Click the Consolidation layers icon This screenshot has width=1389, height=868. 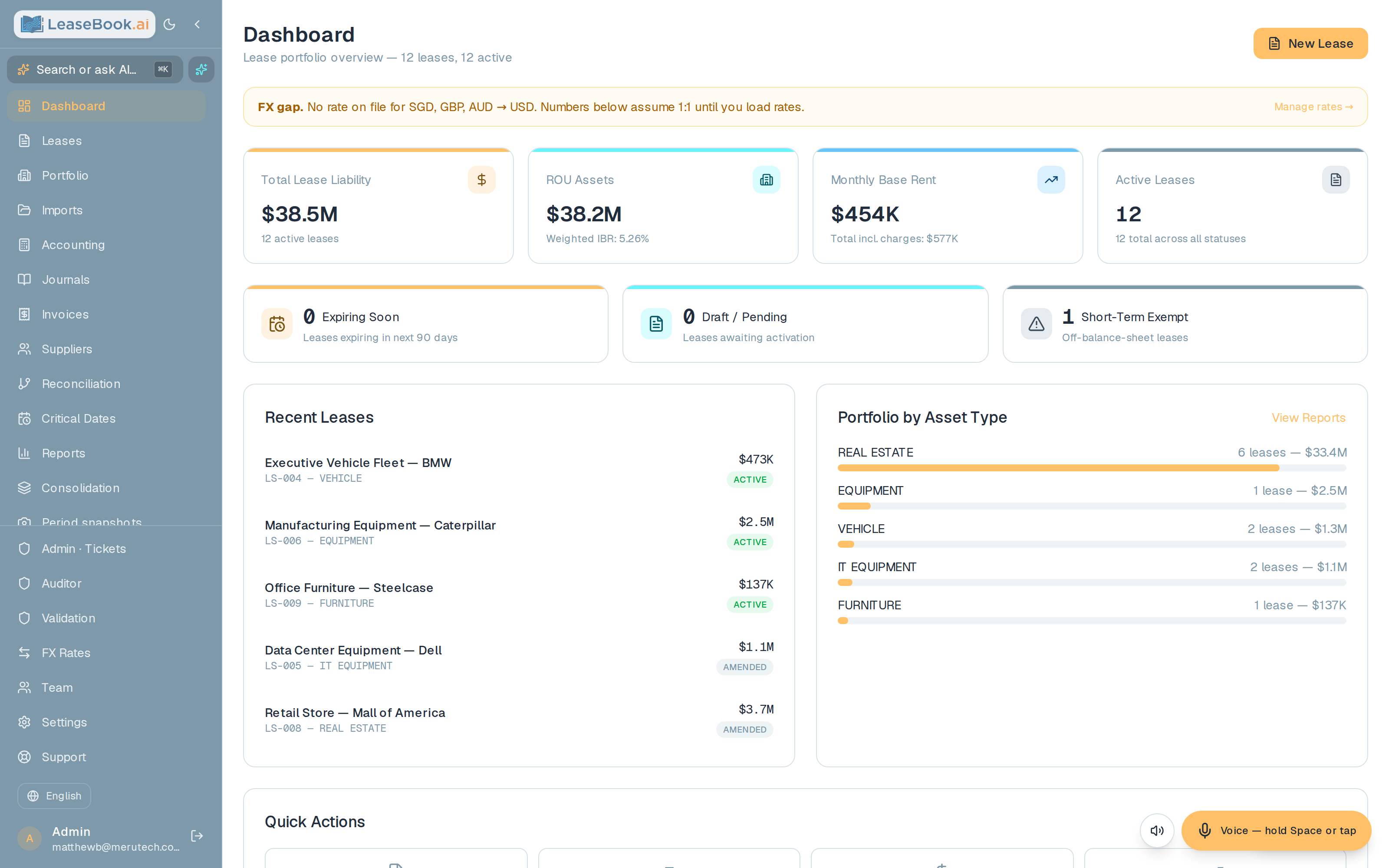pos(24,488)
